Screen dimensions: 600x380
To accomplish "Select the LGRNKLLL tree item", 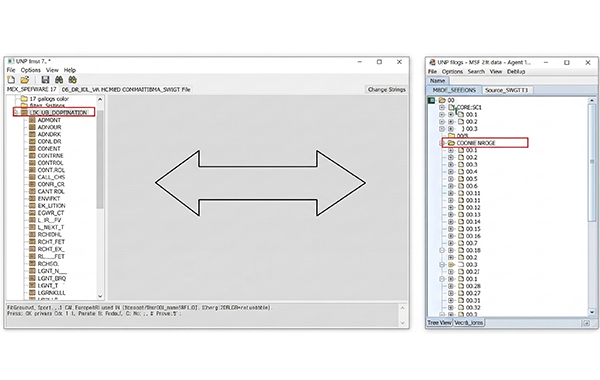I will coord(52,293).
